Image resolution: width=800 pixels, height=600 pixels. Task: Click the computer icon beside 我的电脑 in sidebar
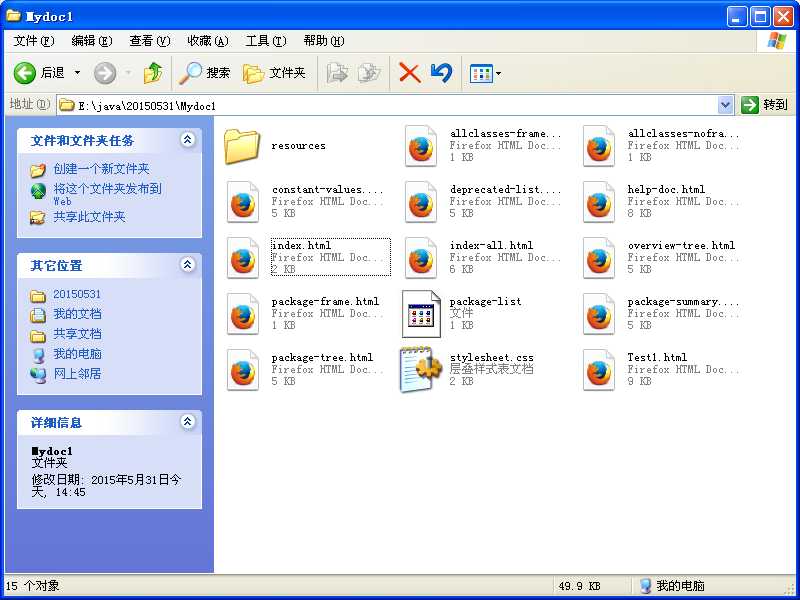(38, 354)
